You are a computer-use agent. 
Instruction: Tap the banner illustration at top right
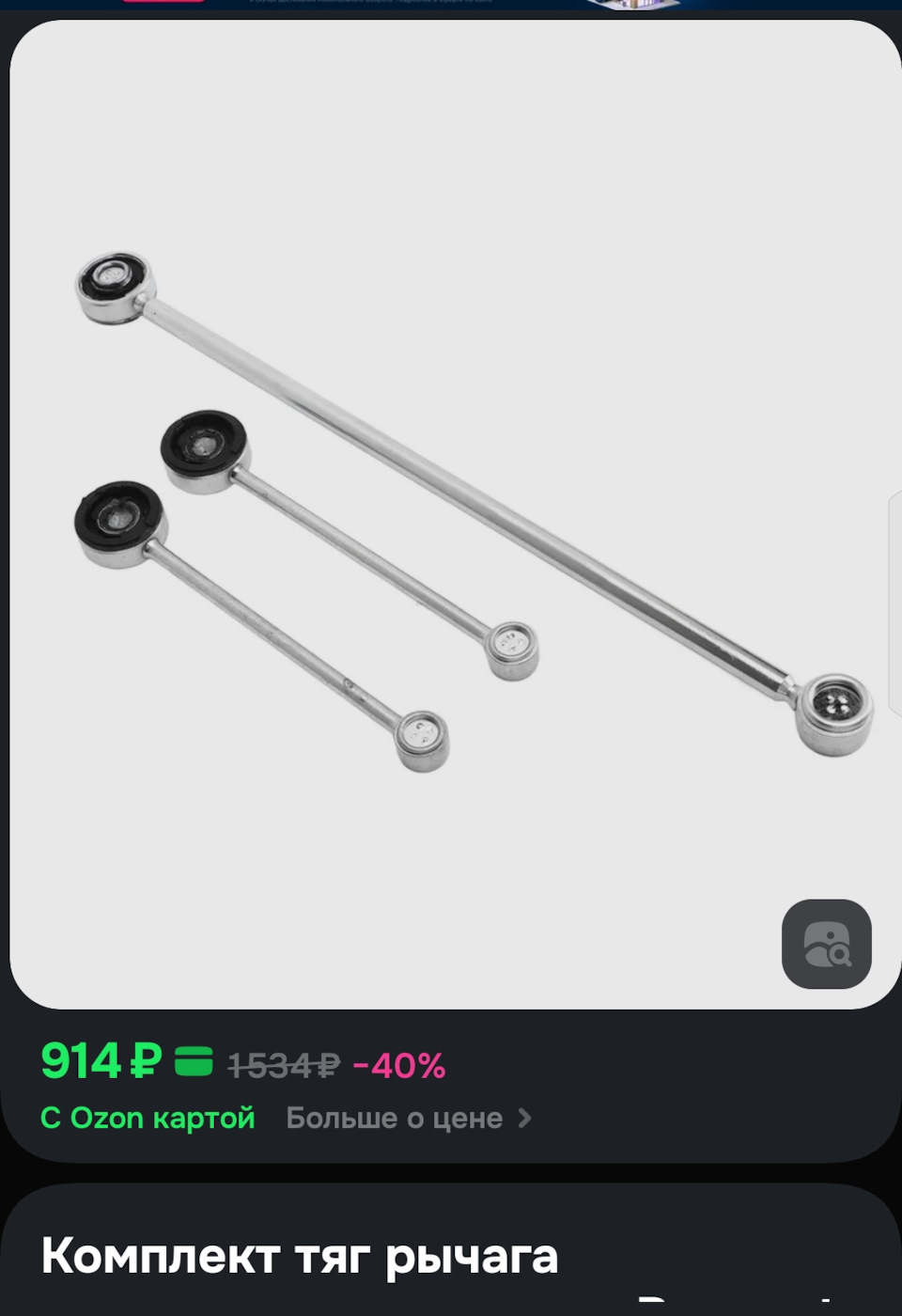click(x=634, y=5)
